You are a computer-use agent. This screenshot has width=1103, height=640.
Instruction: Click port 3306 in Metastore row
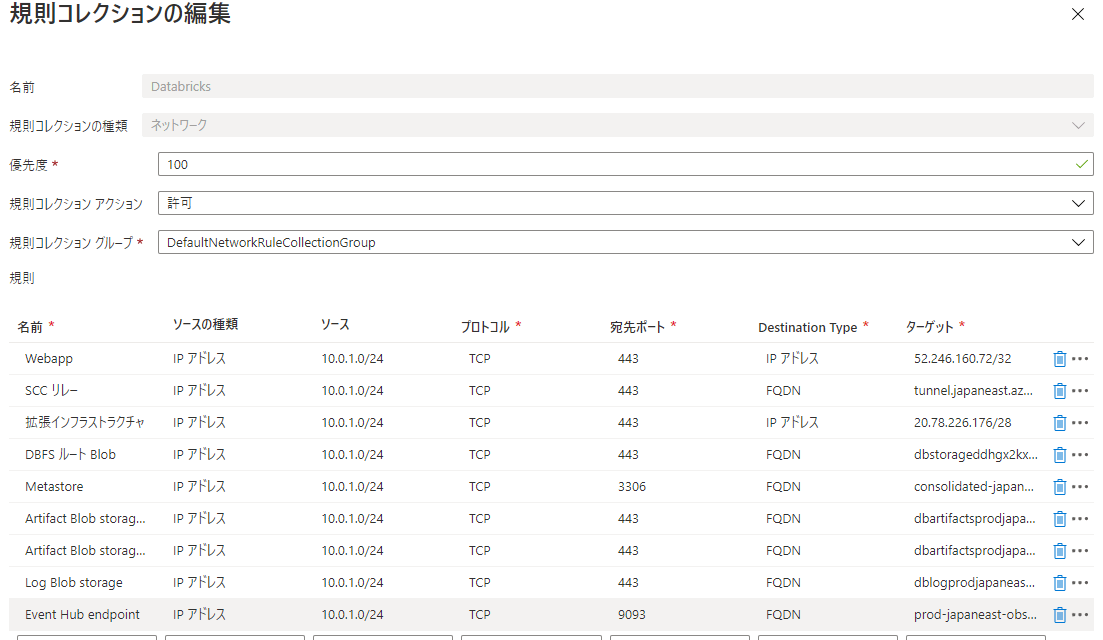(632, 487)
